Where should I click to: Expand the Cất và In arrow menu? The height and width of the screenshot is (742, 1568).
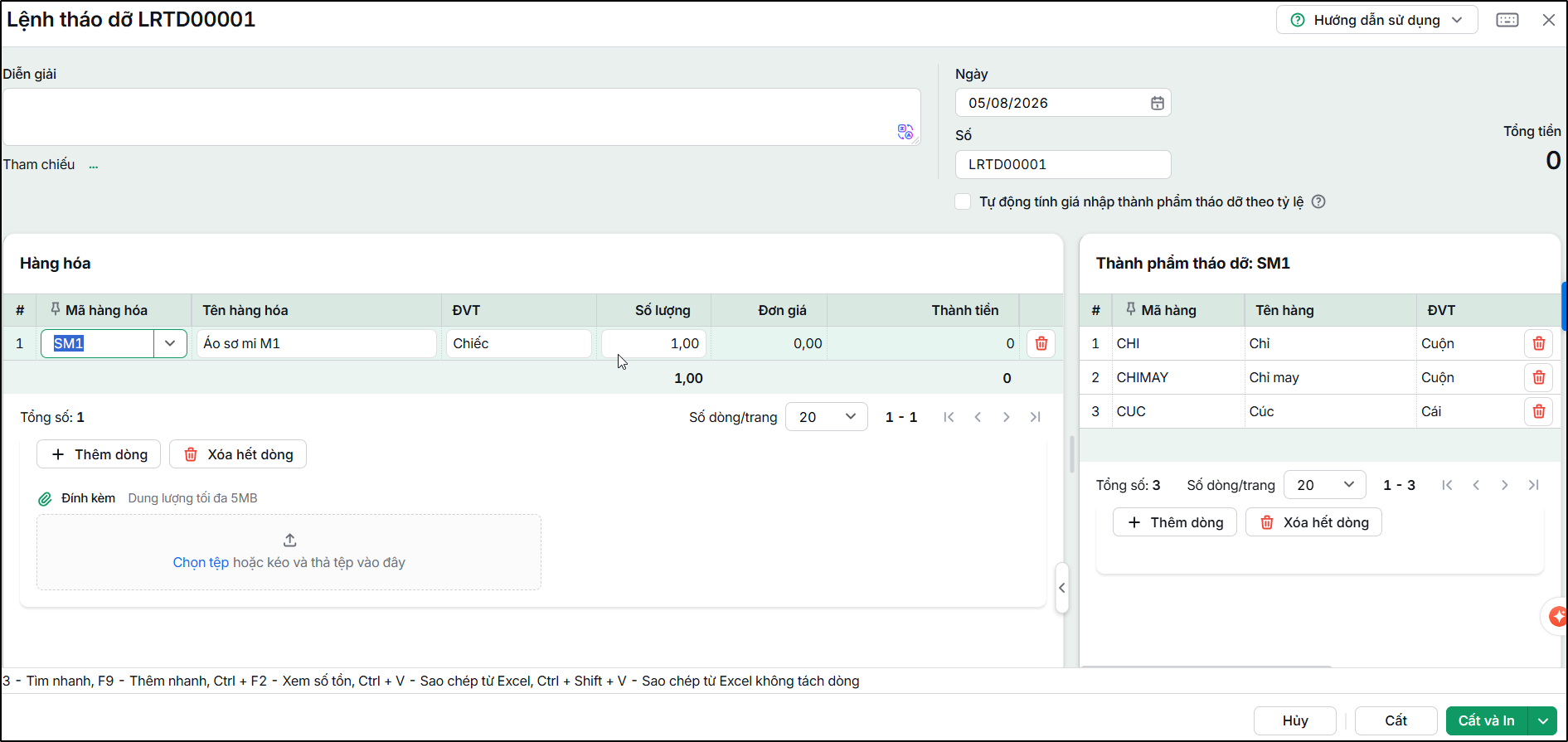coord(1542,720)
